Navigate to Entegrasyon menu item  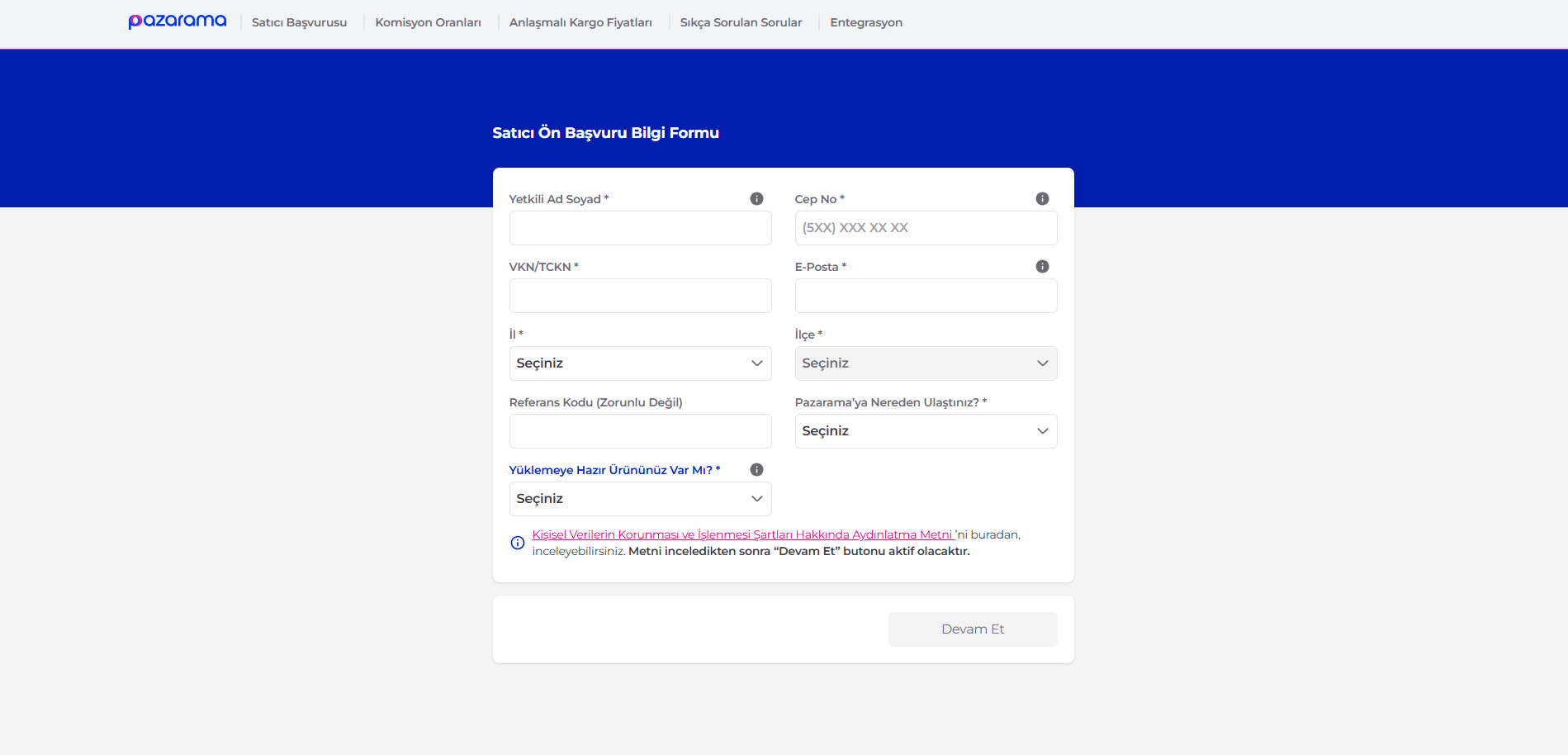pos(866,22)
